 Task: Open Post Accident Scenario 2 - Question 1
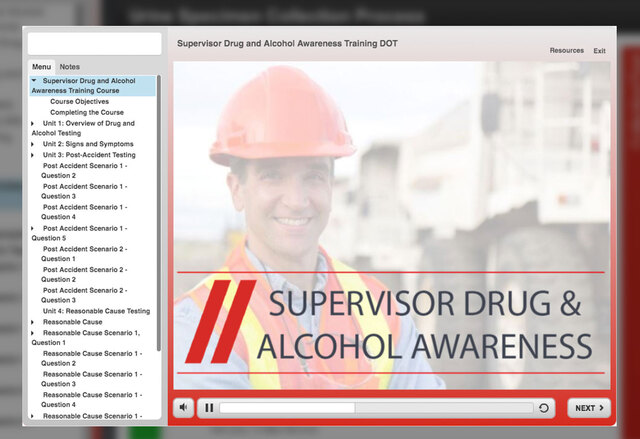[84, 254]
